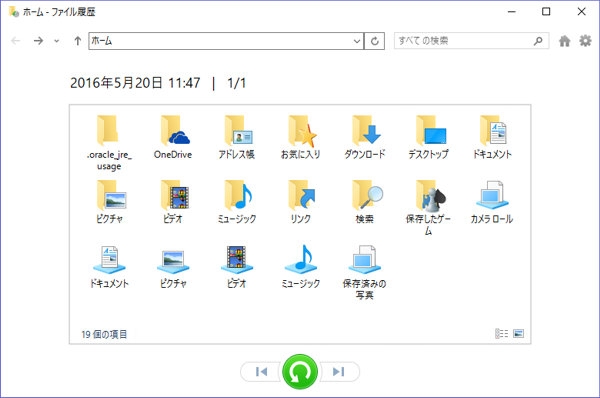Select the 保存済みの写真 library

click(x=364, y=272)
